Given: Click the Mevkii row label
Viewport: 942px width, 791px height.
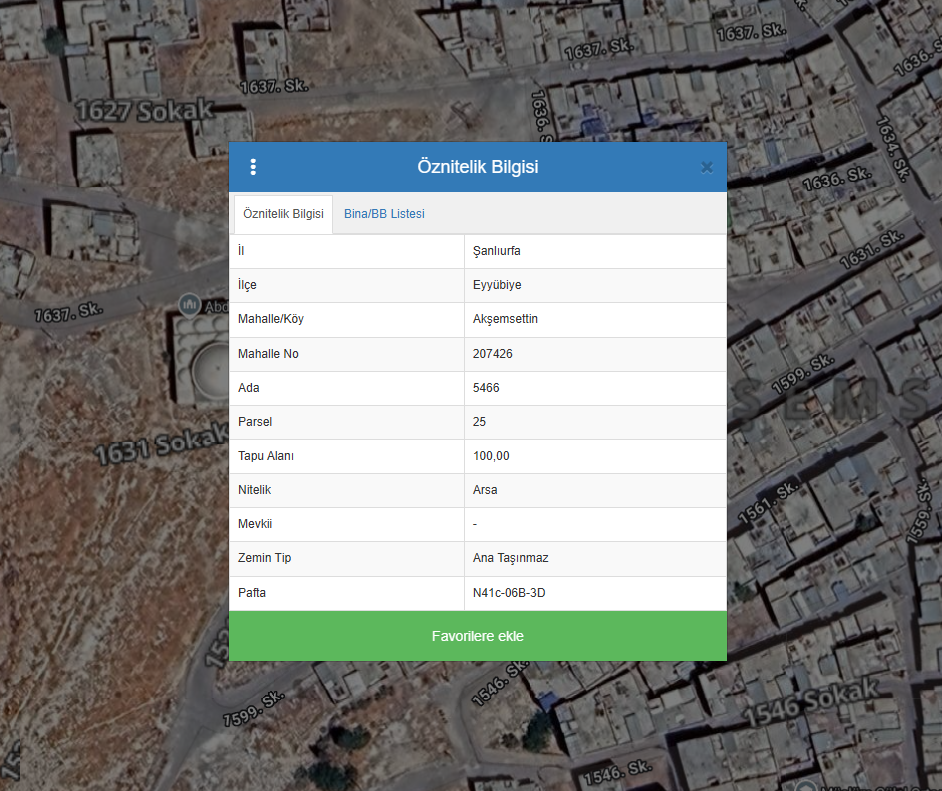Looking at the screenshot, I should point(255,524).
